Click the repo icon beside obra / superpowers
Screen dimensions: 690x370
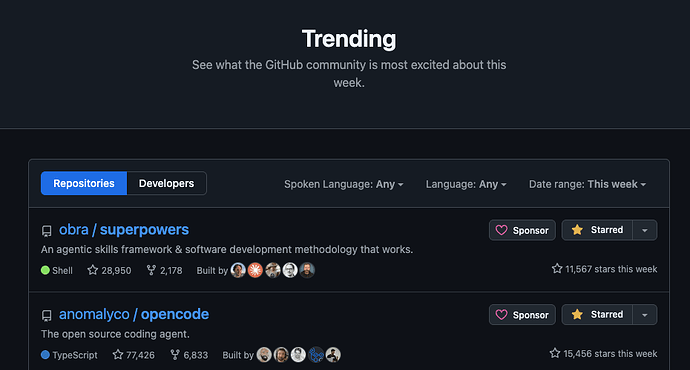tap(47, 231)
